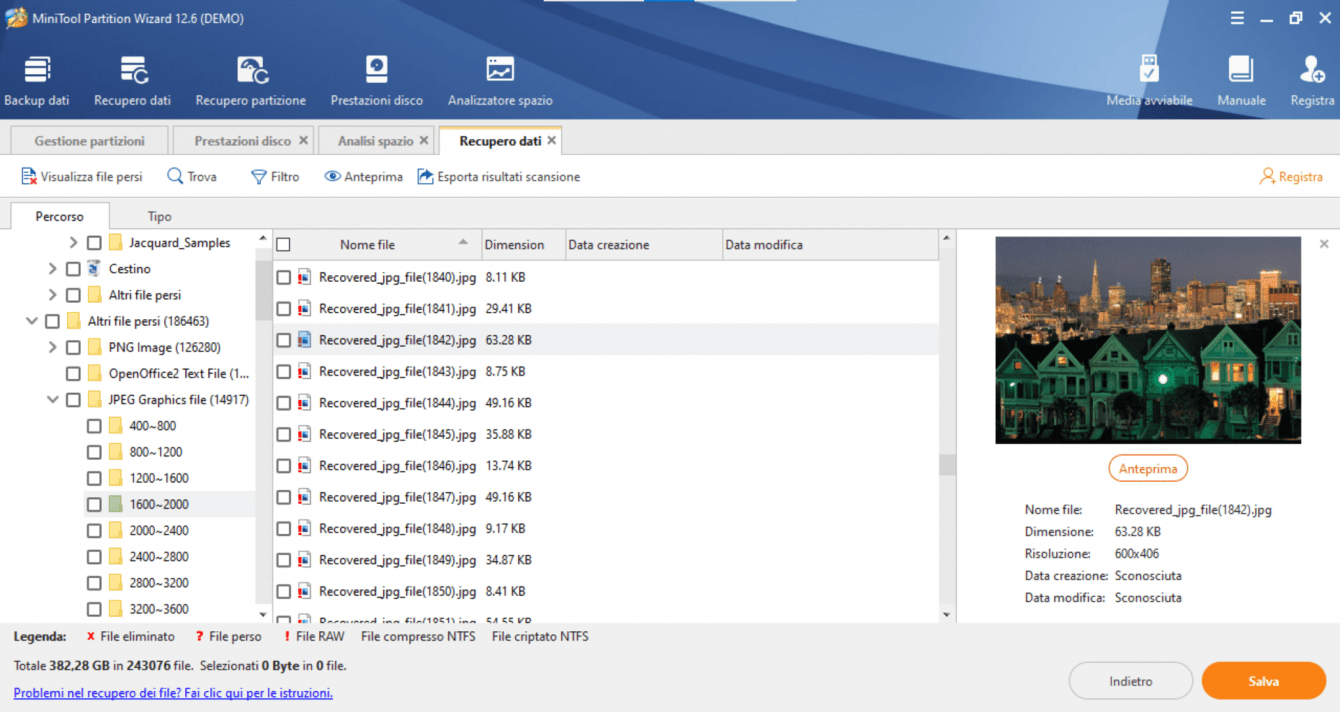The image size is (1340, 712).
Task: Click Esporta risultati scansione
Action: pyautogui.click(x=498, y=177)
